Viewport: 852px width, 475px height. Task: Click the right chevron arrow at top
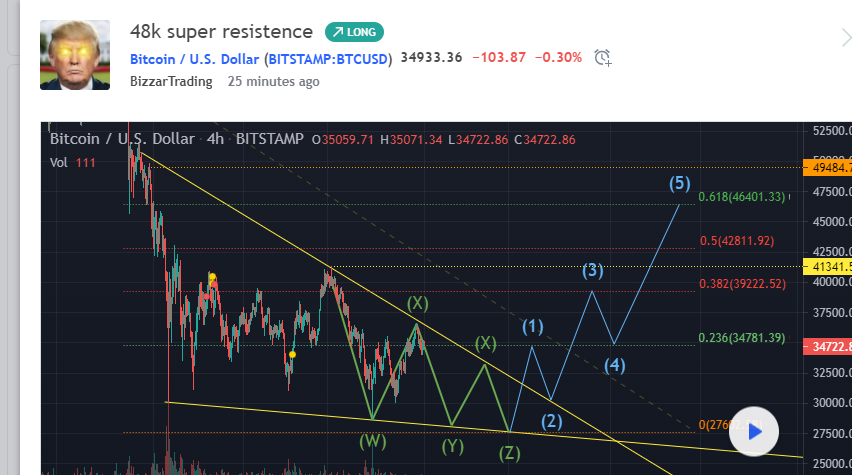click(x=844, y=38)
